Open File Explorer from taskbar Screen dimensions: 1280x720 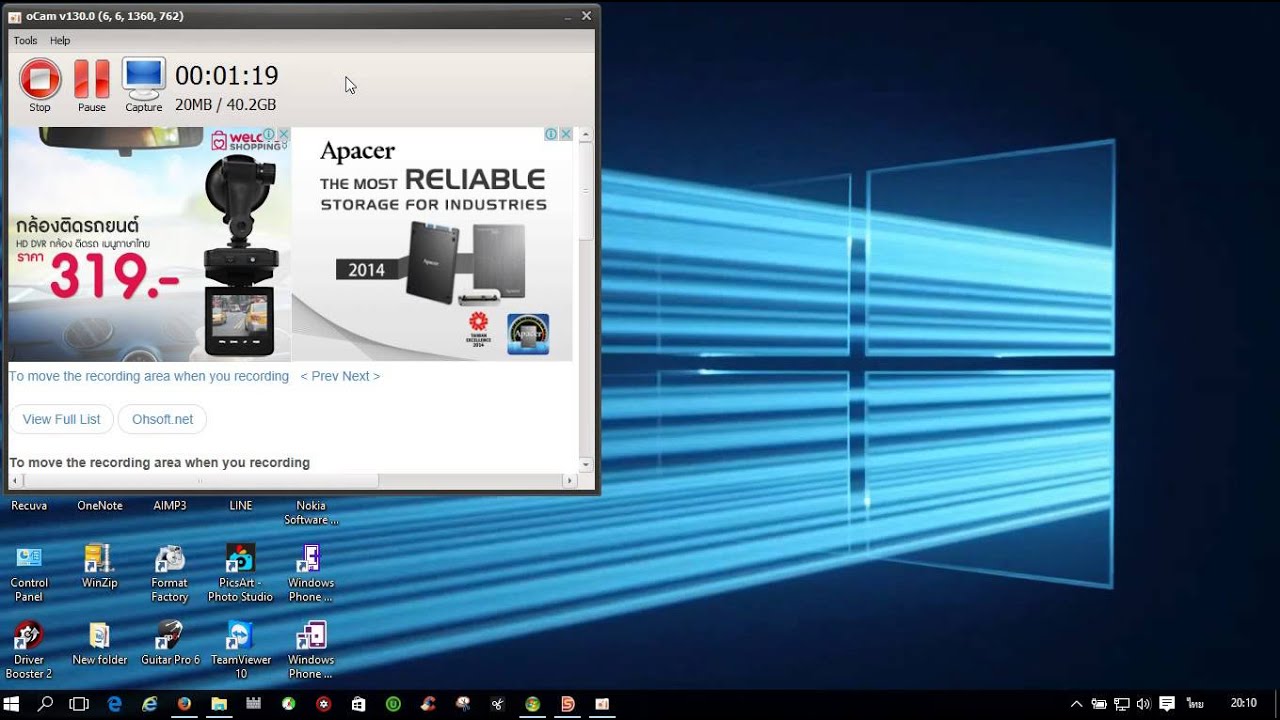click(219, 704)
